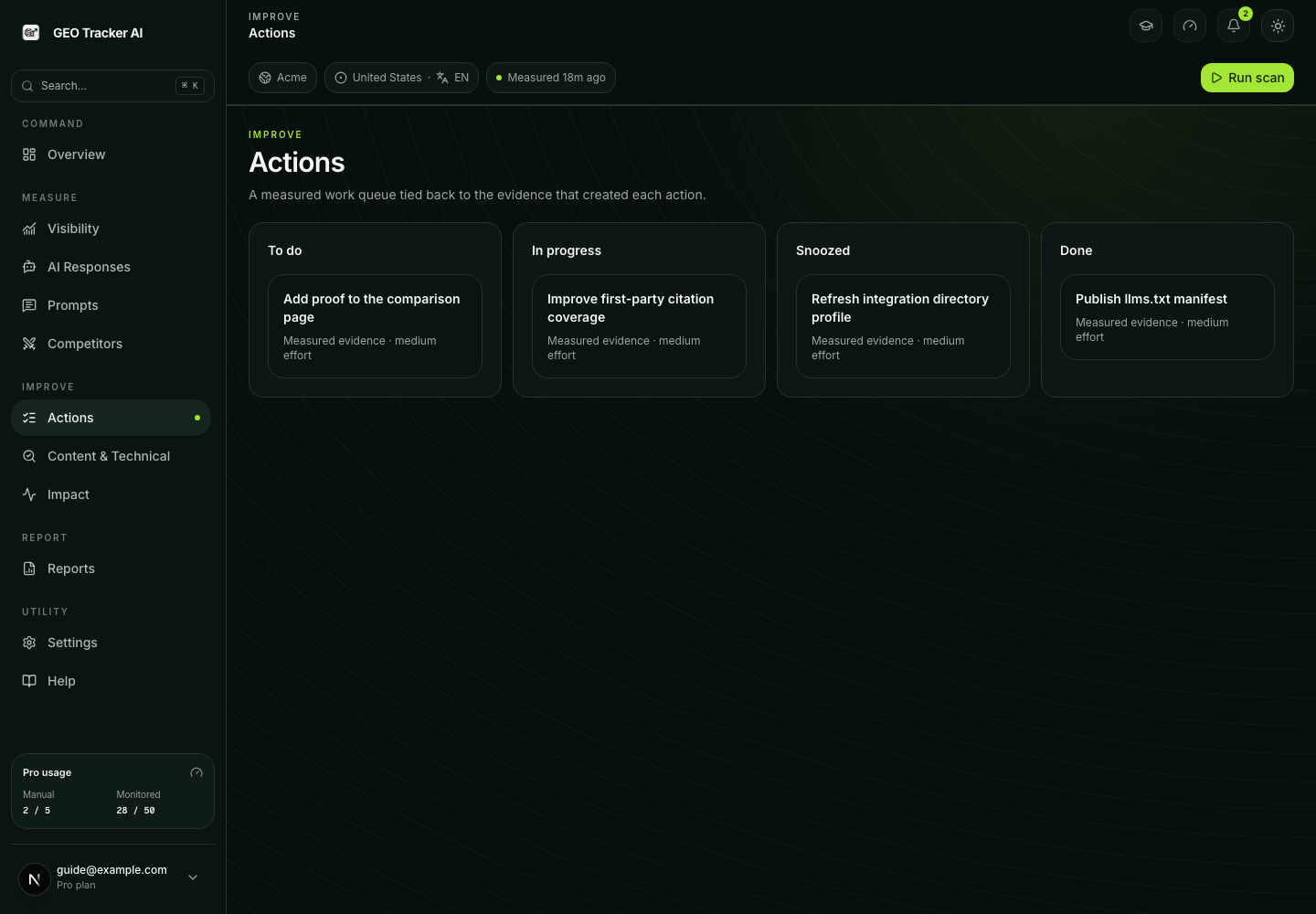Open Help in the sidebar
Viewport: 1316px width, 914px height.
click(x=111, y=681)
